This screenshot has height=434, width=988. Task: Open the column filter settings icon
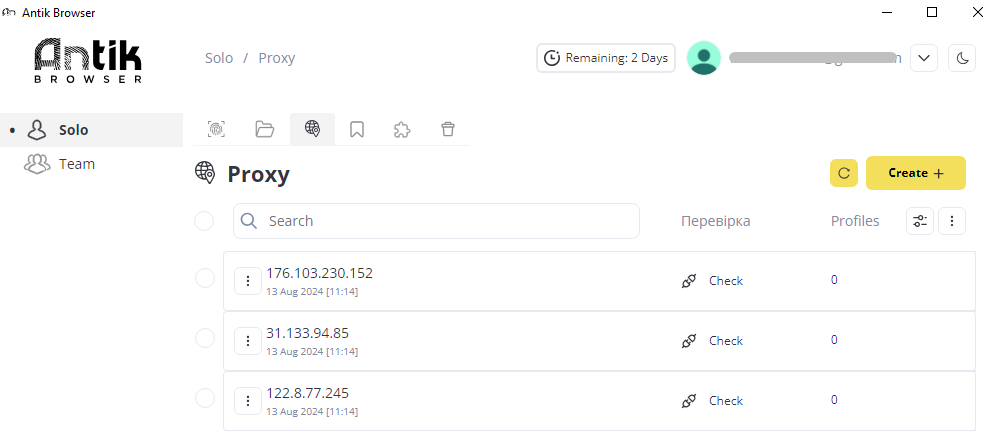tap(920, 221)
